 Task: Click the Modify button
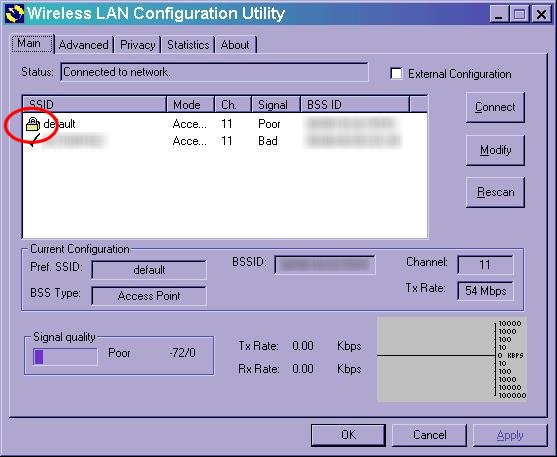[495, 150]
